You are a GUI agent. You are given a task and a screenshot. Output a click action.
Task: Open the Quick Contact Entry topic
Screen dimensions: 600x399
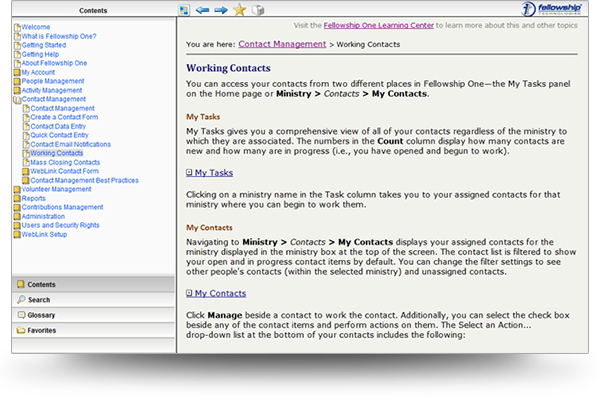[59, 135]
